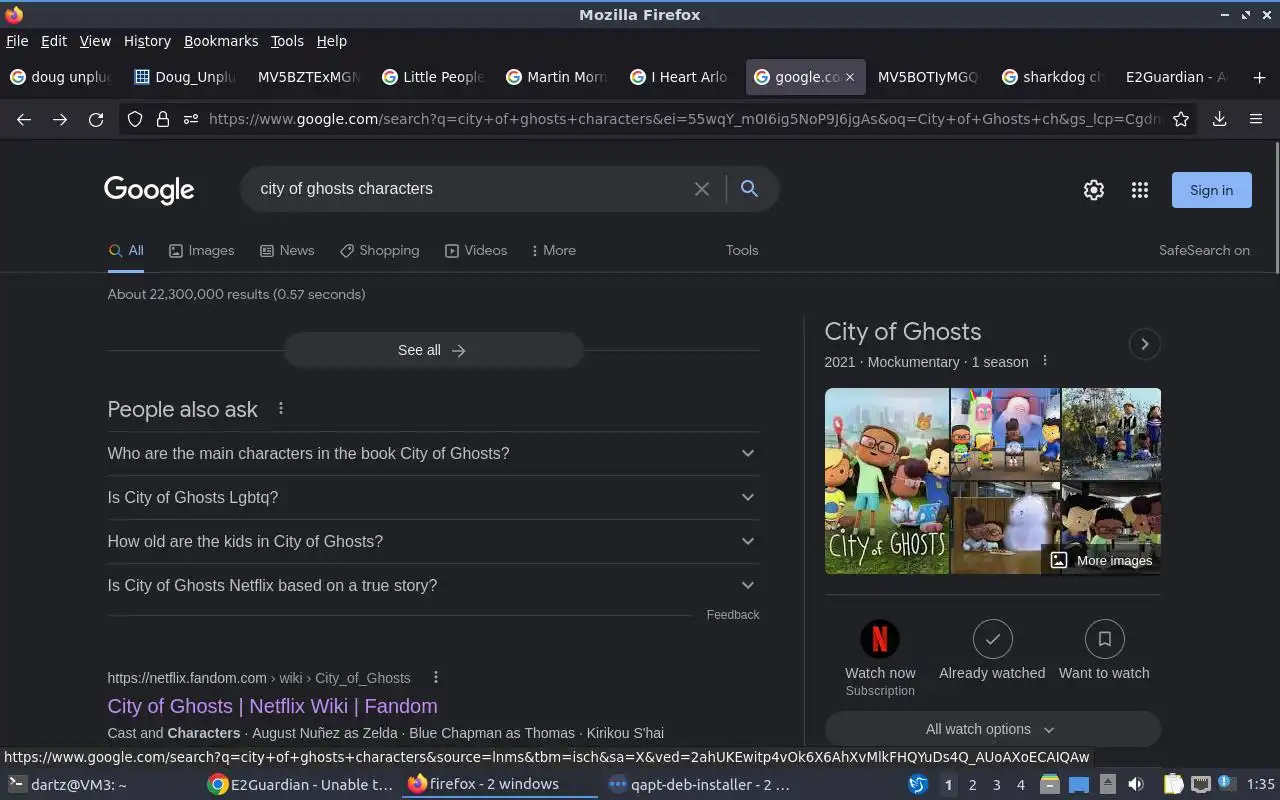Switch to the sharkdog tab
Screen dimensions: 1280x800
[1052, 77]
